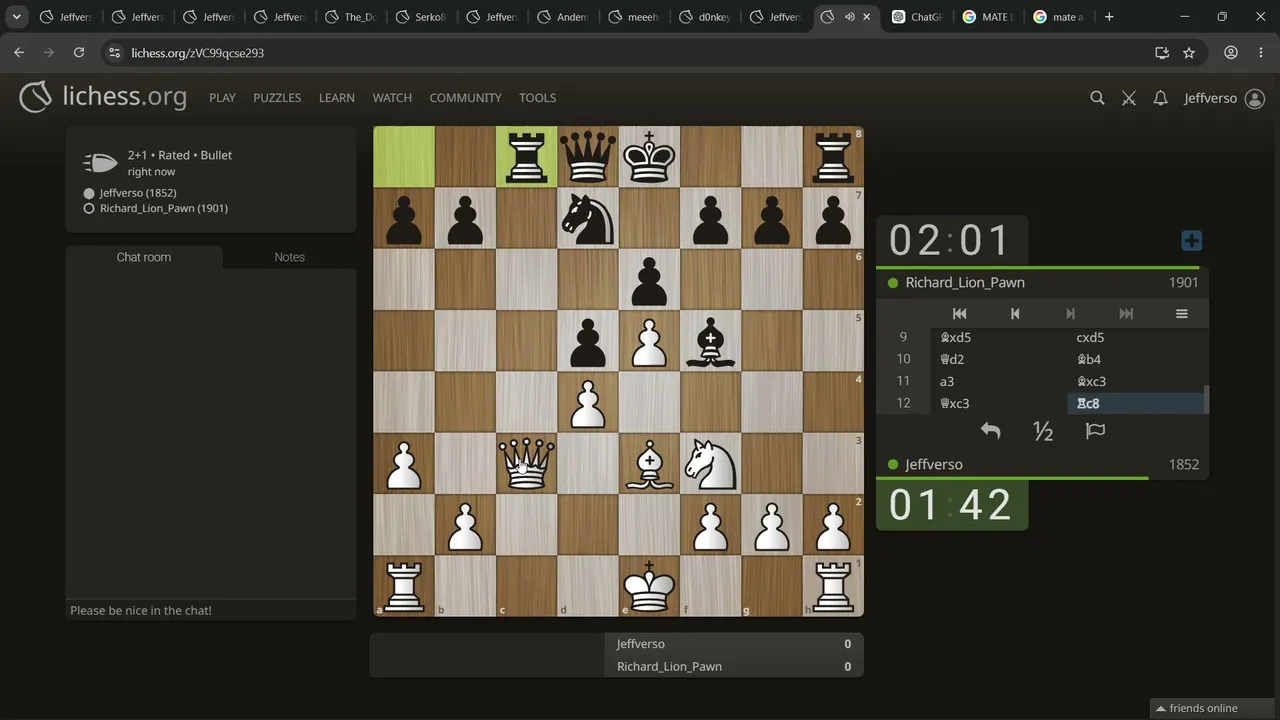Open the TOOLS menu
The height and width of the screenshot is (720, 1280).
[537, 98]
